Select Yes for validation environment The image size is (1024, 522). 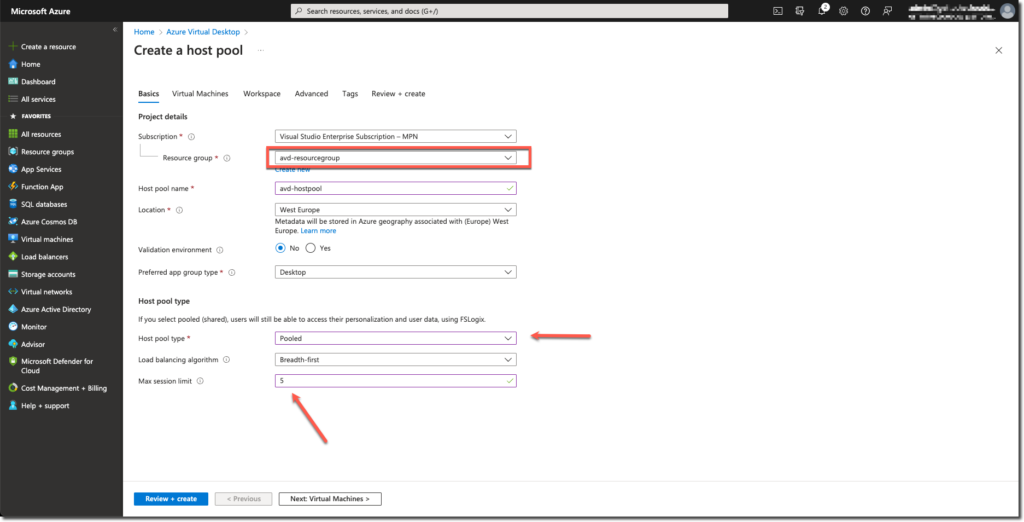point(310,248)
